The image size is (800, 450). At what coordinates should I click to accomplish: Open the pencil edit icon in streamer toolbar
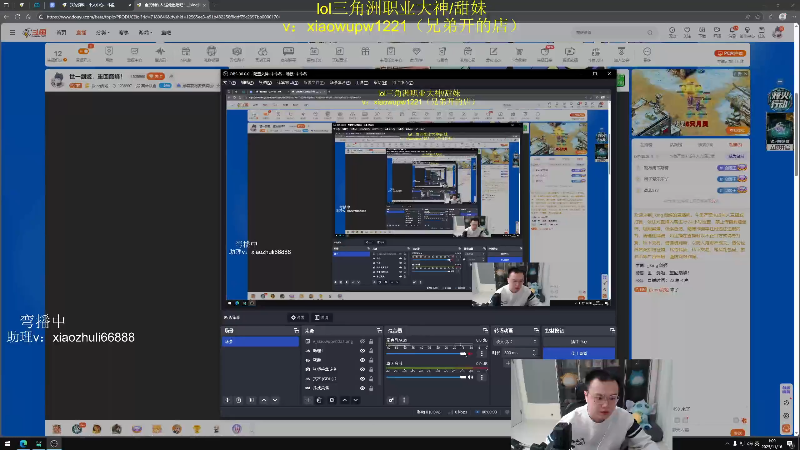(493, 52)
